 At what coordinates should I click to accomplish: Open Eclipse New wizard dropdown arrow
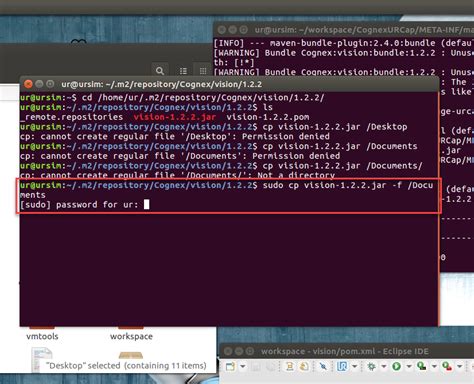[x=243, y=366]
